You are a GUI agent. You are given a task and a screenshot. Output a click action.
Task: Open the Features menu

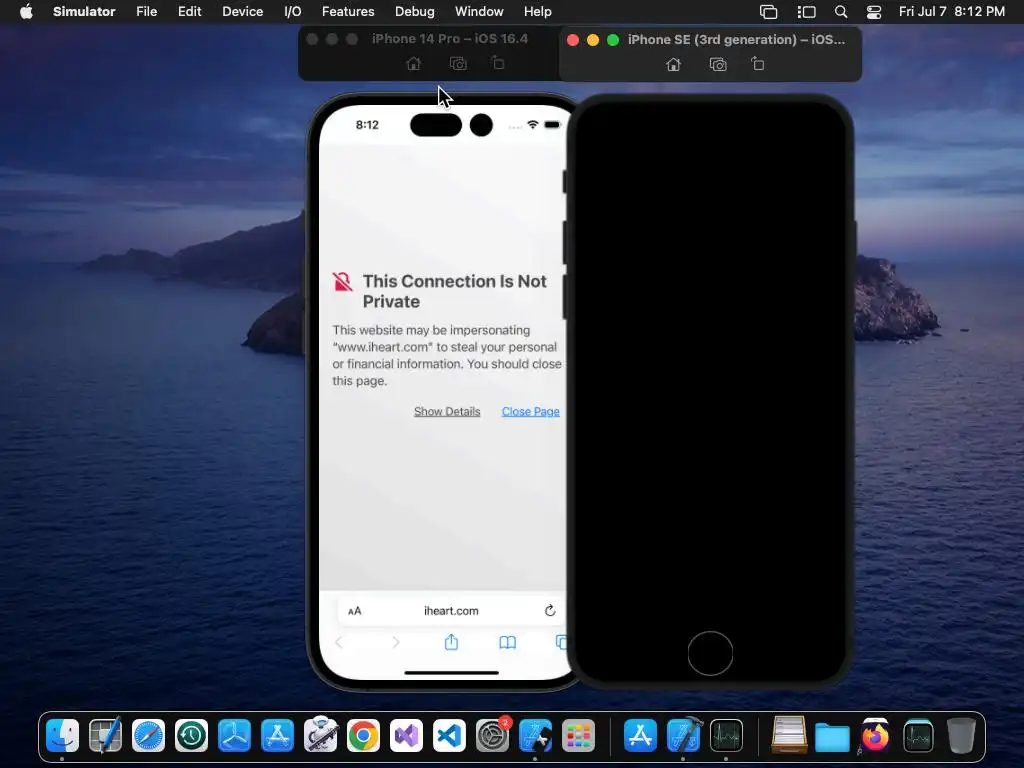coord(348,12)
